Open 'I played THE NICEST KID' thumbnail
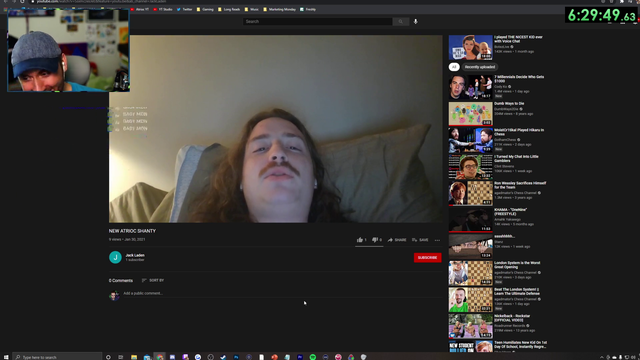Screen dimensions: 640x360 [471, 47]
